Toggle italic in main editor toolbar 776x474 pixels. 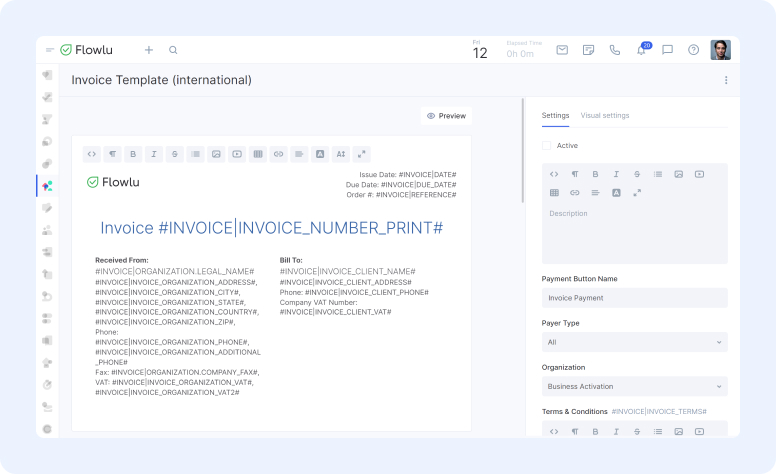pyautogui.click(x=154, y=154)
